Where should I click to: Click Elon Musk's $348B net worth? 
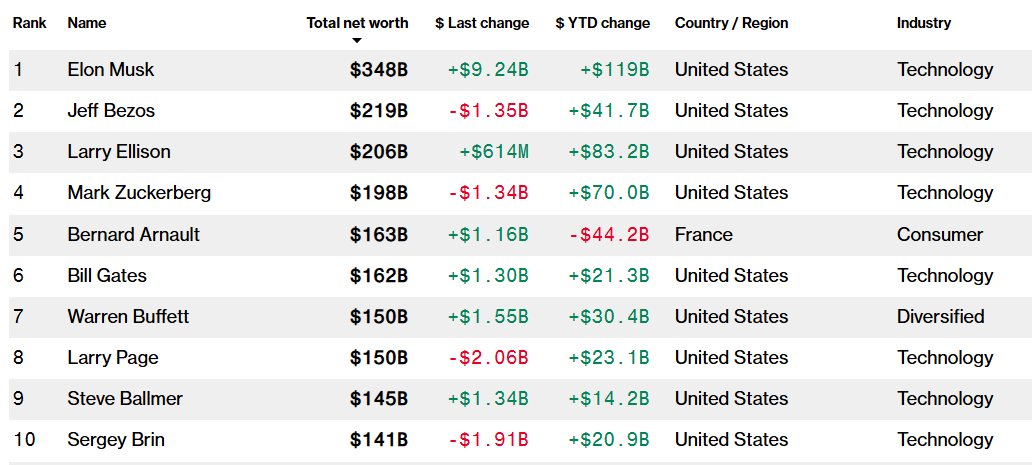click(378, 70)
